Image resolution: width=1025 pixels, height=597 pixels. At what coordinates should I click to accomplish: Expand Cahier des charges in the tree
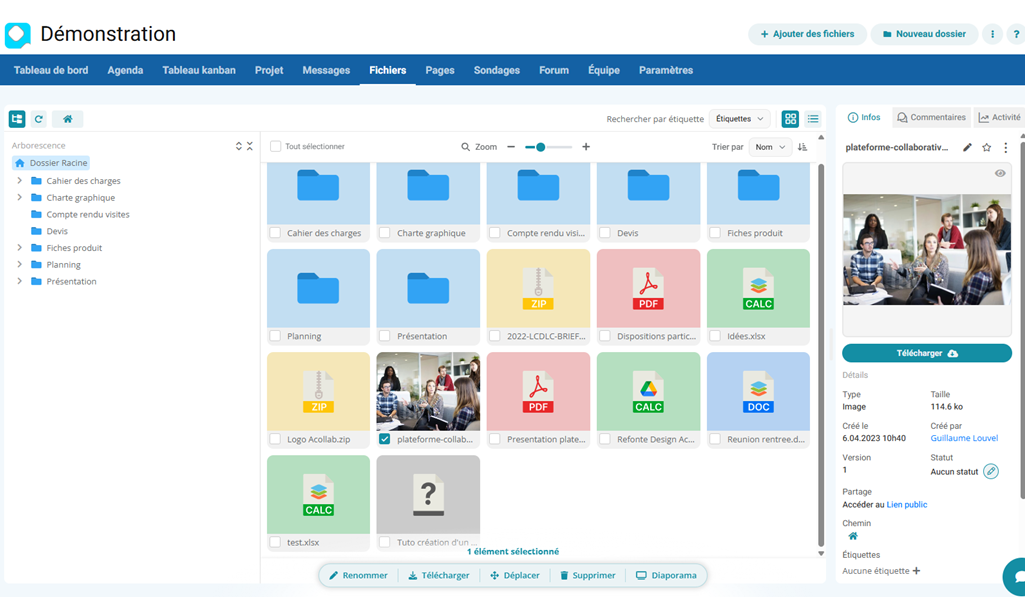point(20,181)
